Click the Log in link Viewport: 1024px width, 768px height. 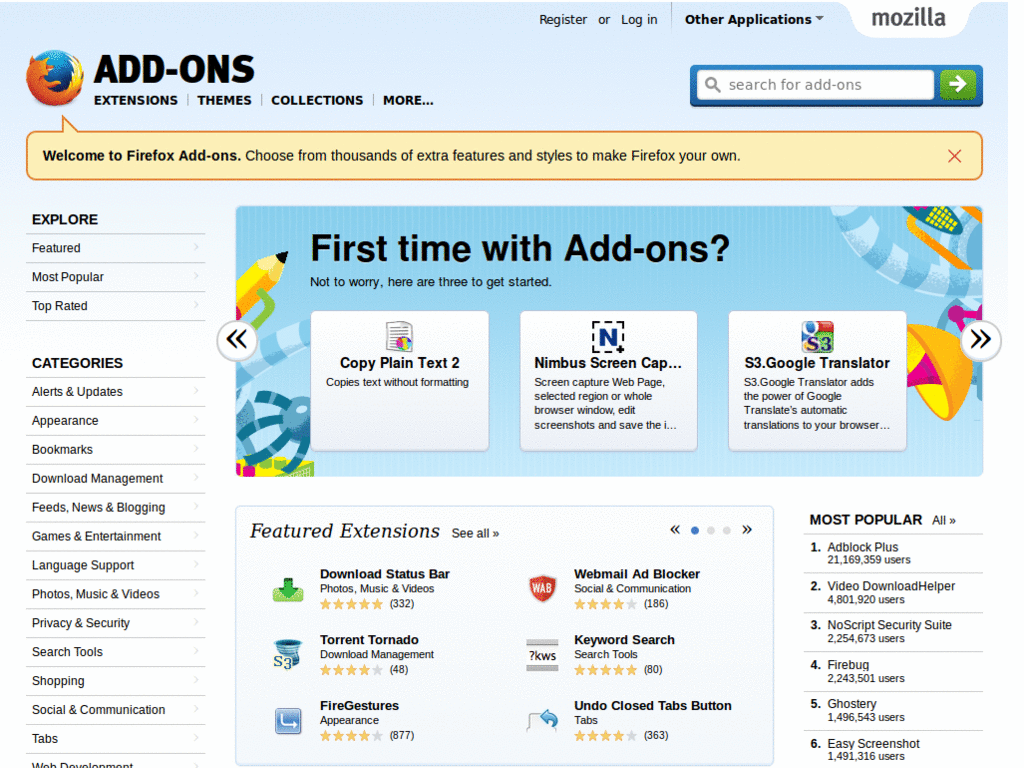click(639, 20)
